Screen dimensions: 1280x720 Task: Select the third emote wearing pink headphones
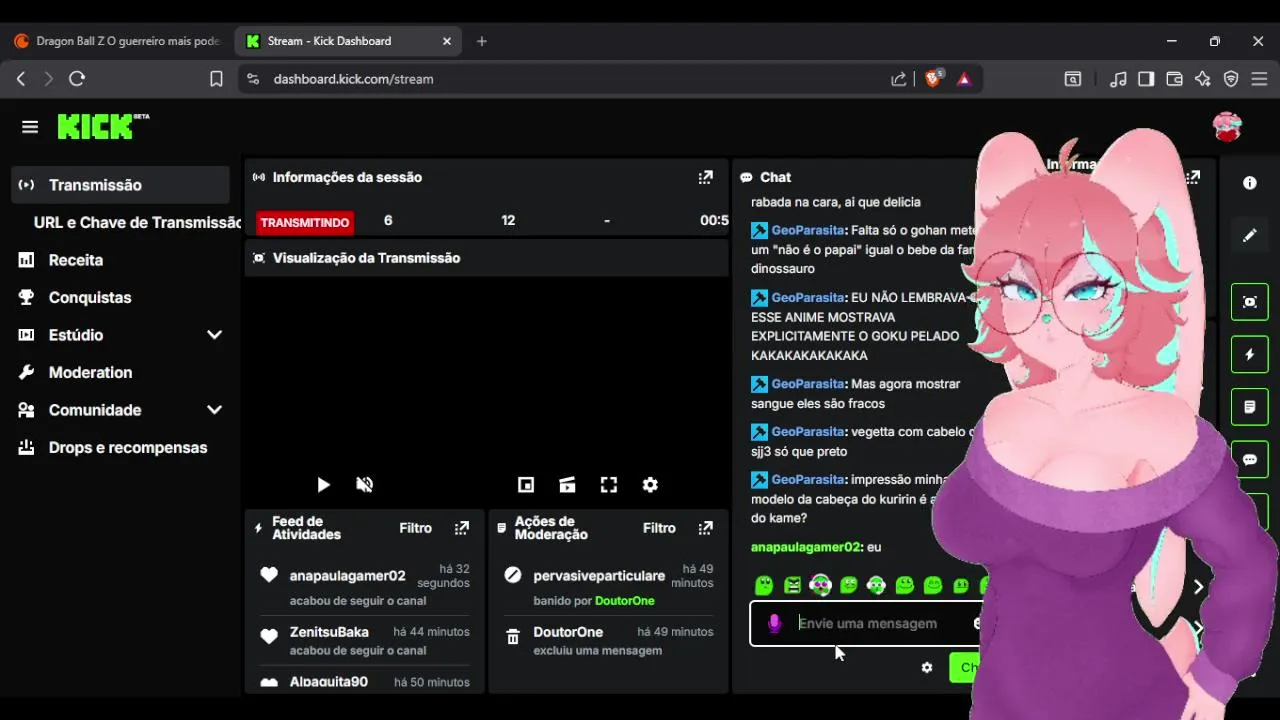820,586
